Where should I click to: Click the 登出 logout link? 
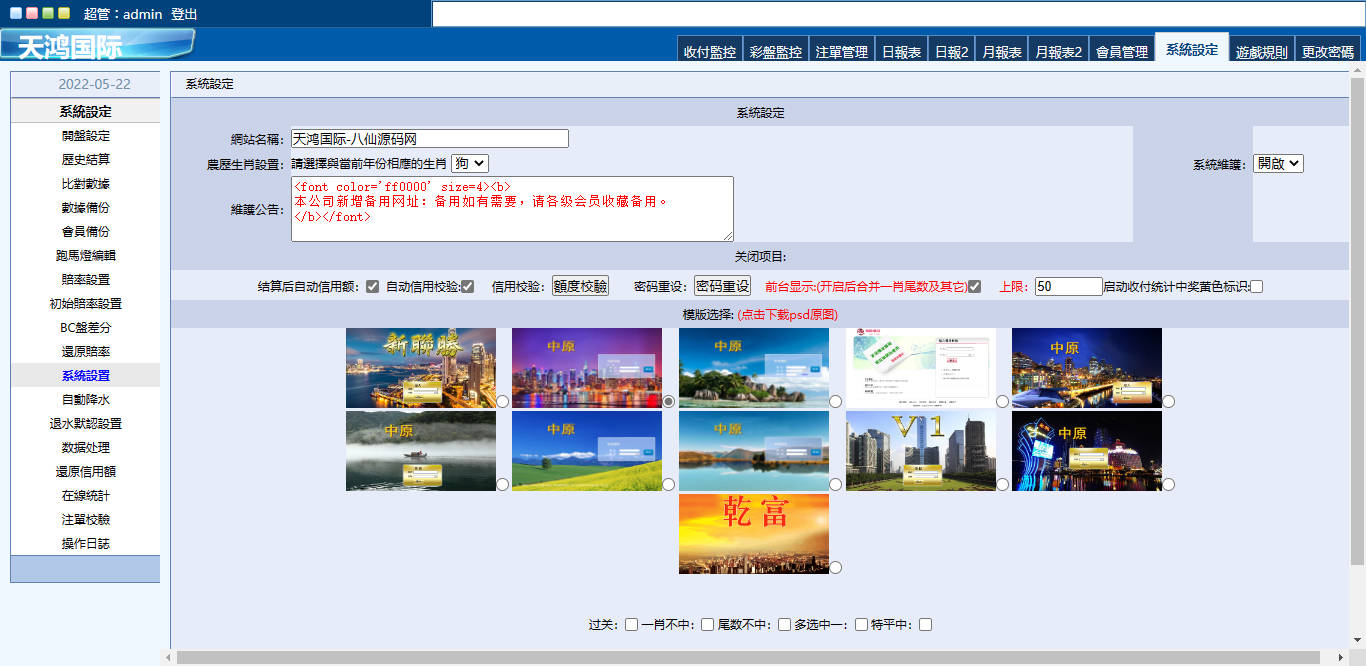pos(184,14)
